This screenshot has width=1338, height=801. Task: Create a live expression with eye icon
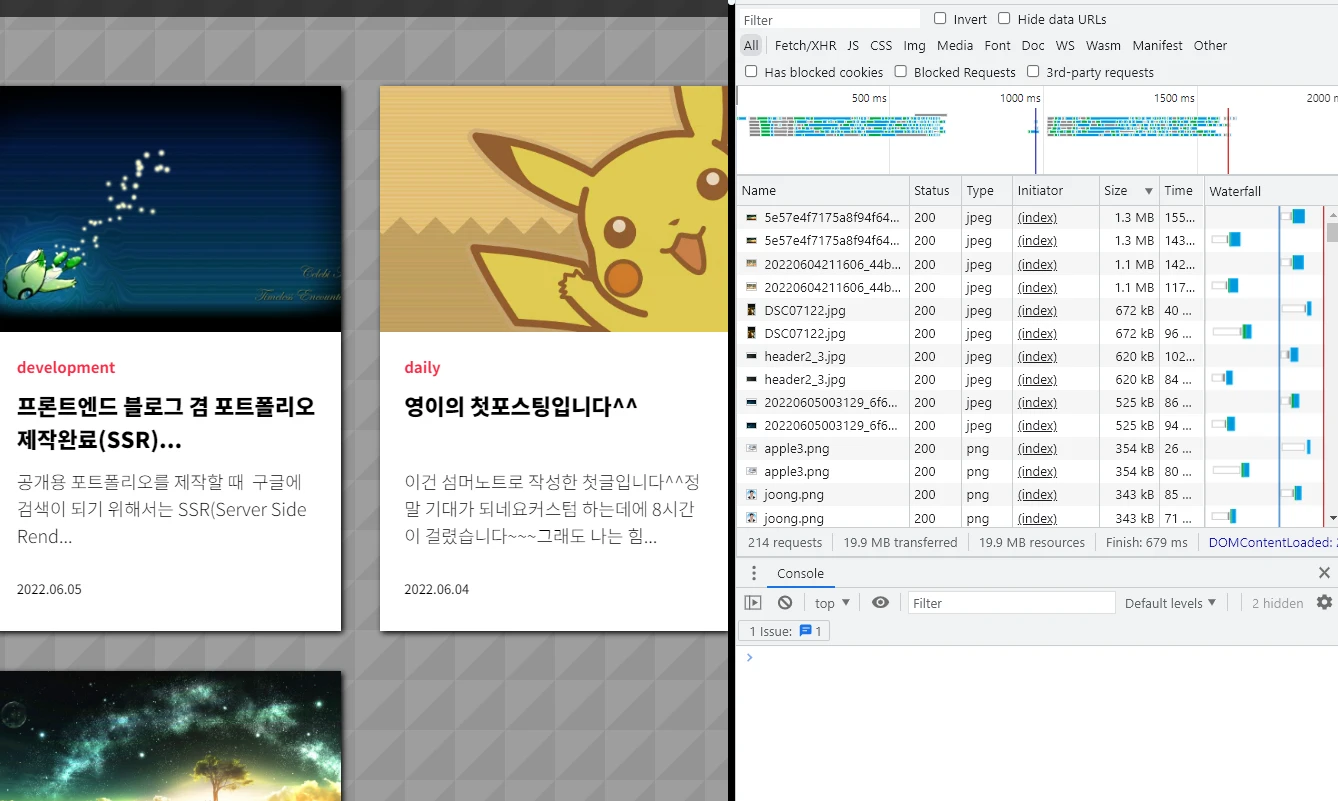880,603
